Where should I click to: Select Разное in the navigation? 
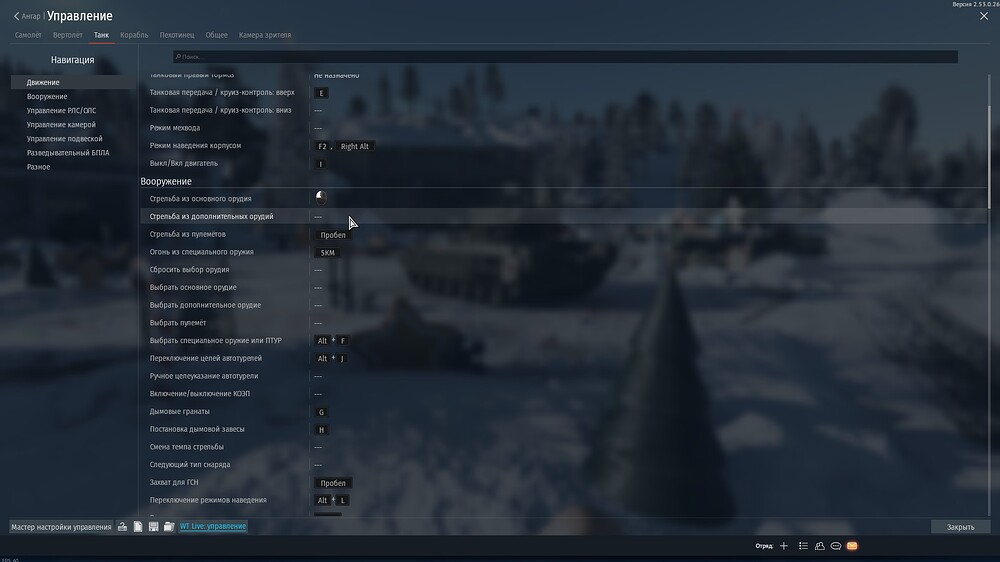73,166
